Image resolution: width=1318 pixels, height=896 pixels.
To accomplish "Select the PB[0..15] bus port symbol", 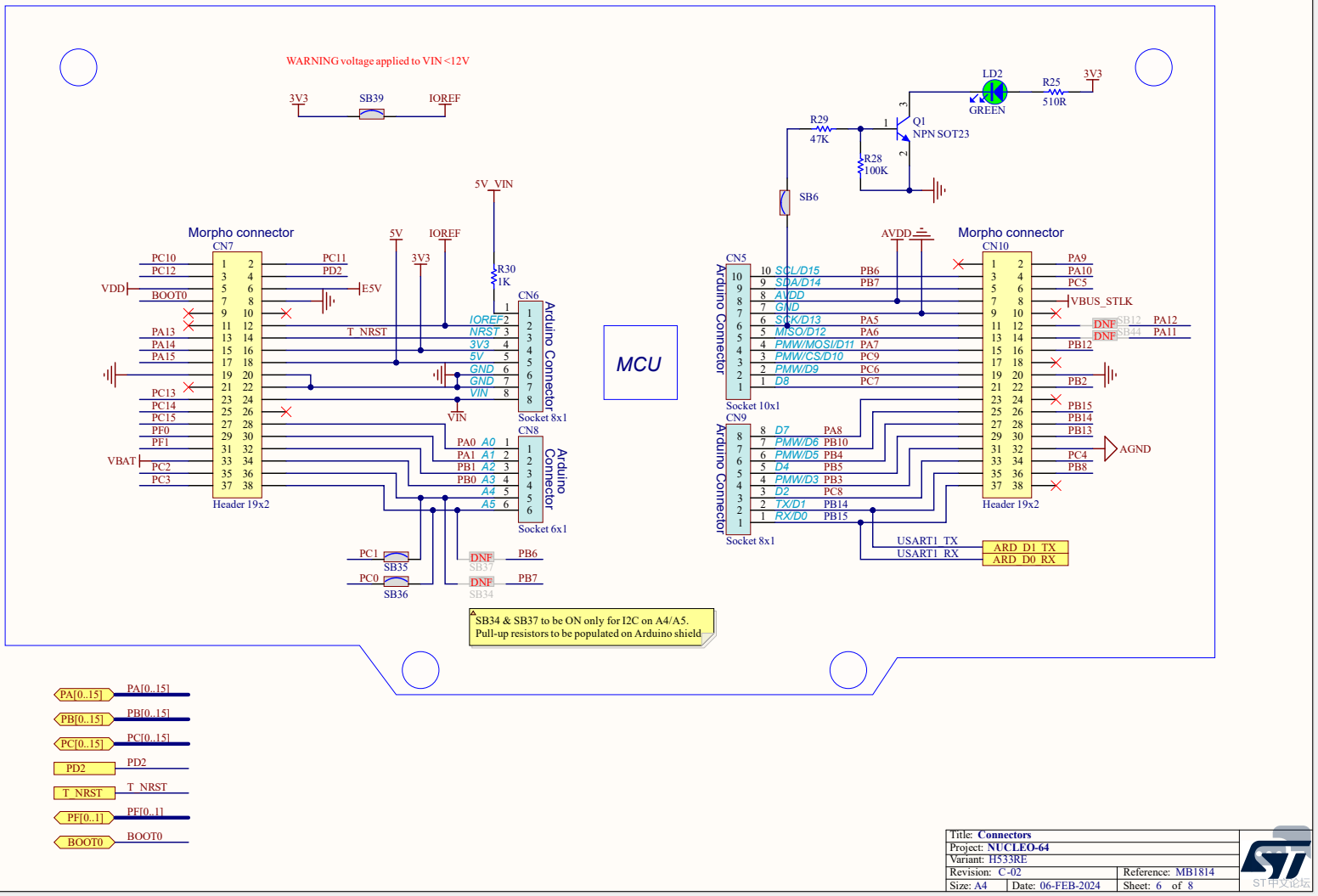I will pos(84,719).
